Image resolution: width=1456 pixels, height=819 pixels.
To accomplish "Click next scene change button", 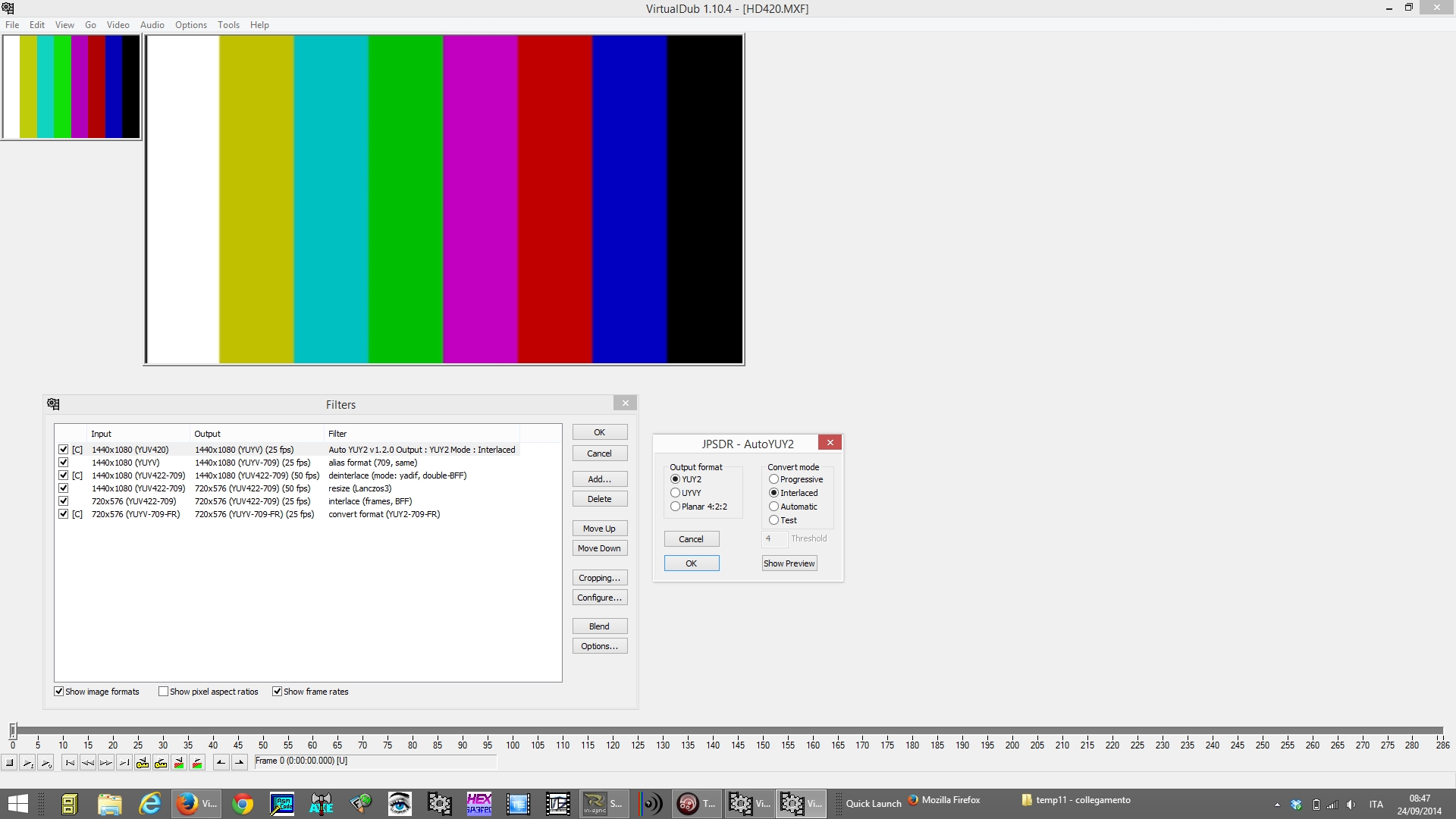I will click(197, 763).
